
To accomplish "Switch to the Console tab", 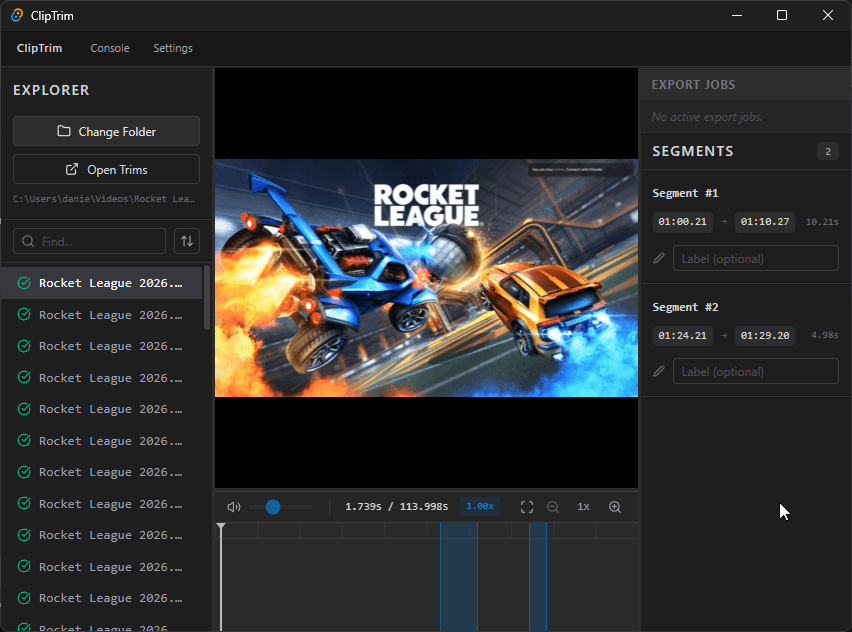I will point(110,48).
